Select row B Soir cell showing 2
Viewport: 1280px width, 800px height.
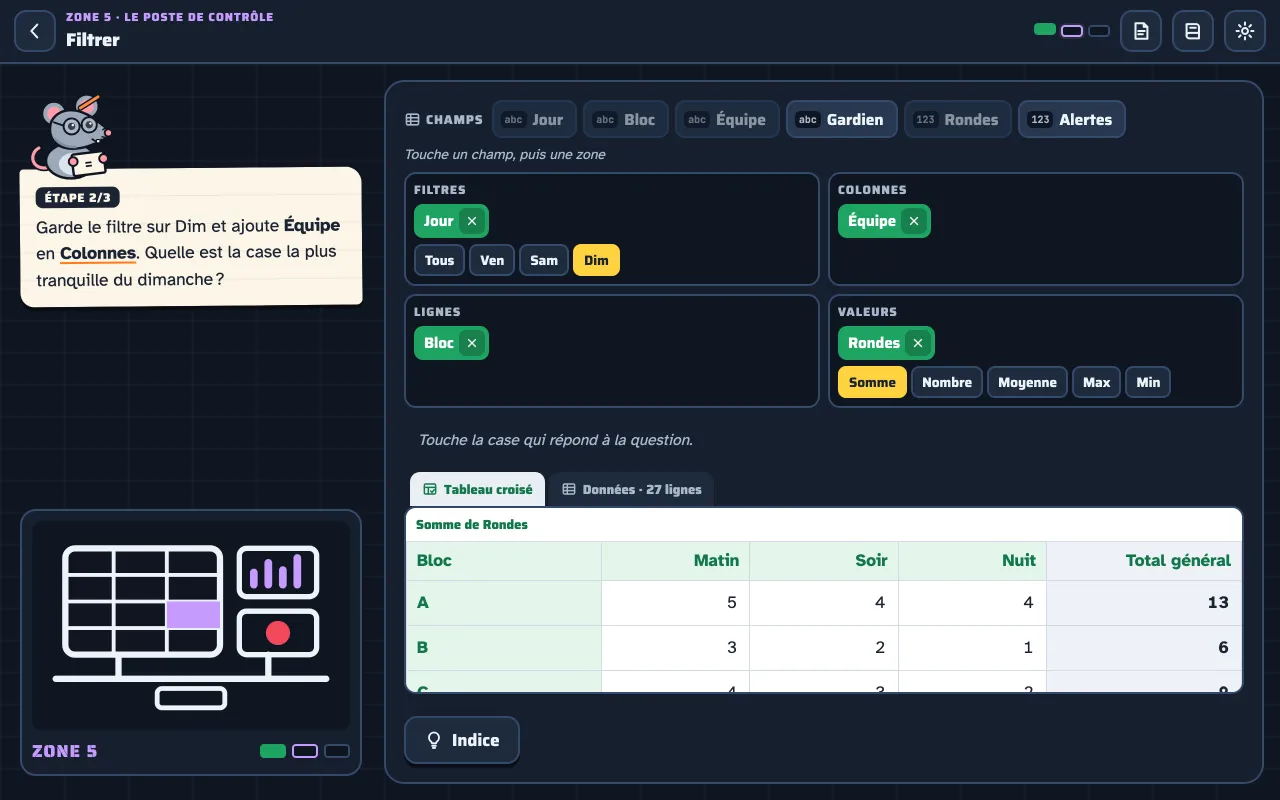click(824, 648)
